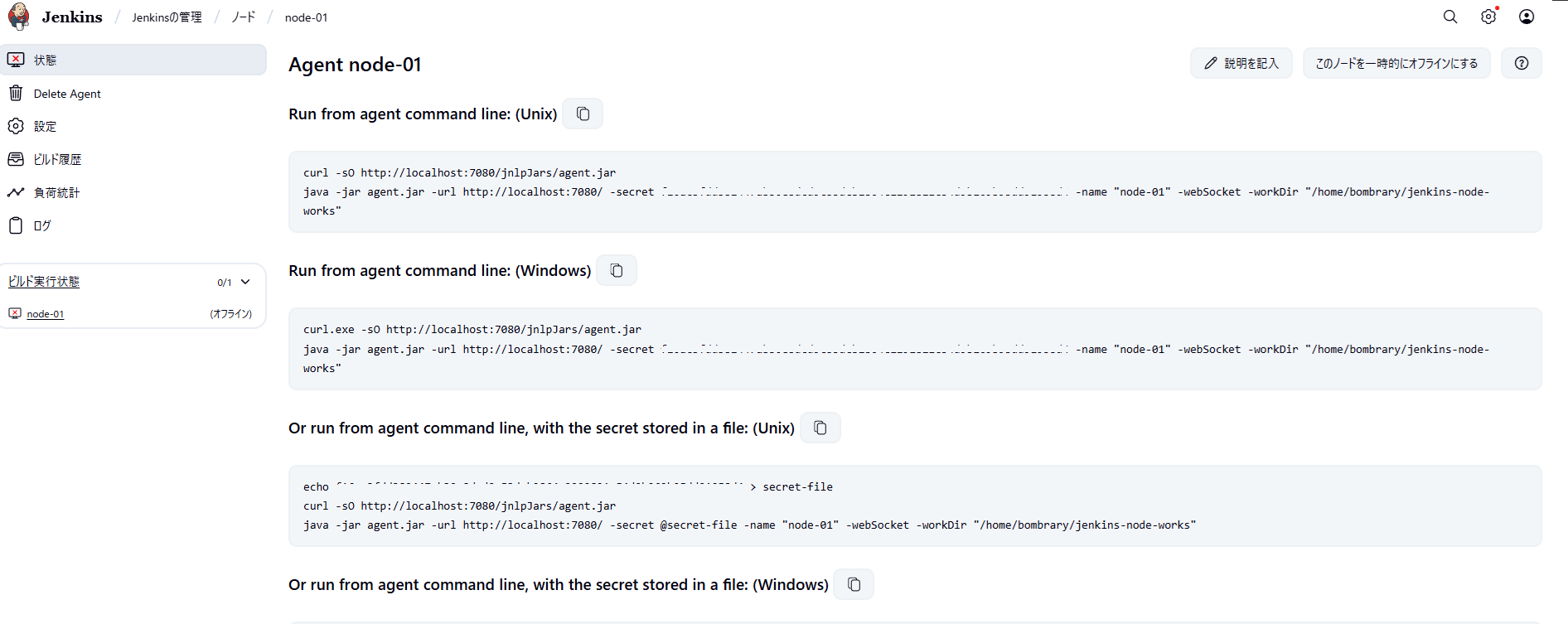This screenshot has width=1568, height=624.
Task: Select Delete Agent in sidebar
Action: [67, 94]
